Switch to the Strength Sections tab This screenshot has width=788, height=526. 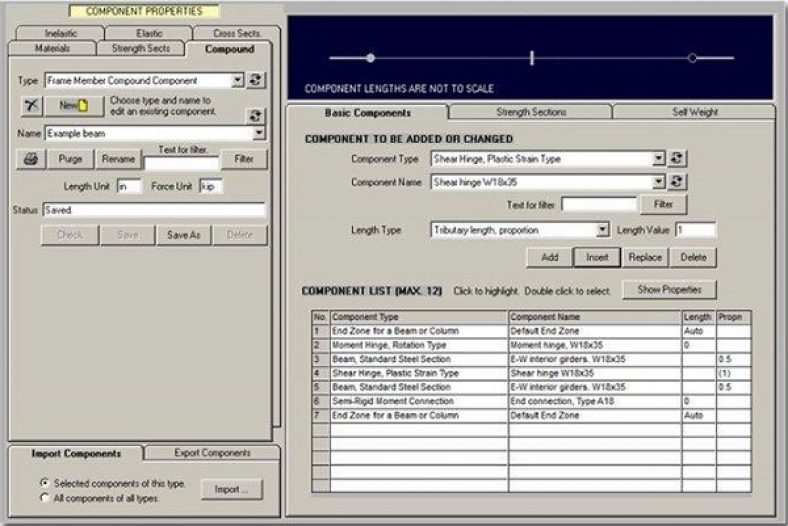point(530,112)
